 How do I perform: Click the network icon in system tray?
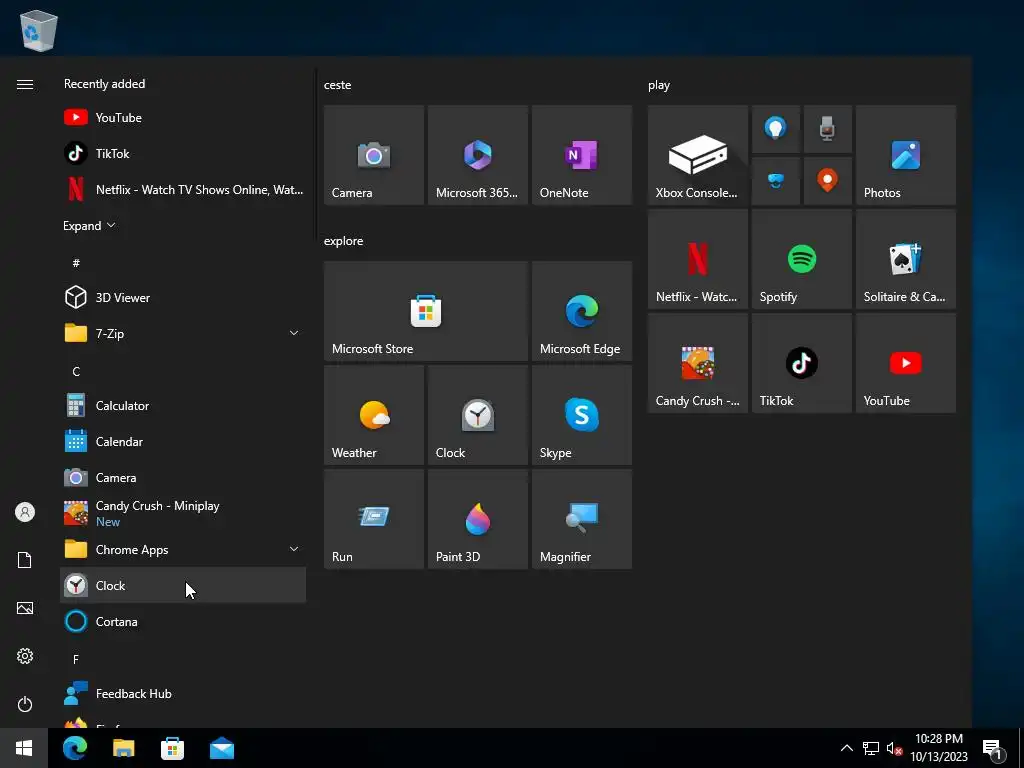871,748
